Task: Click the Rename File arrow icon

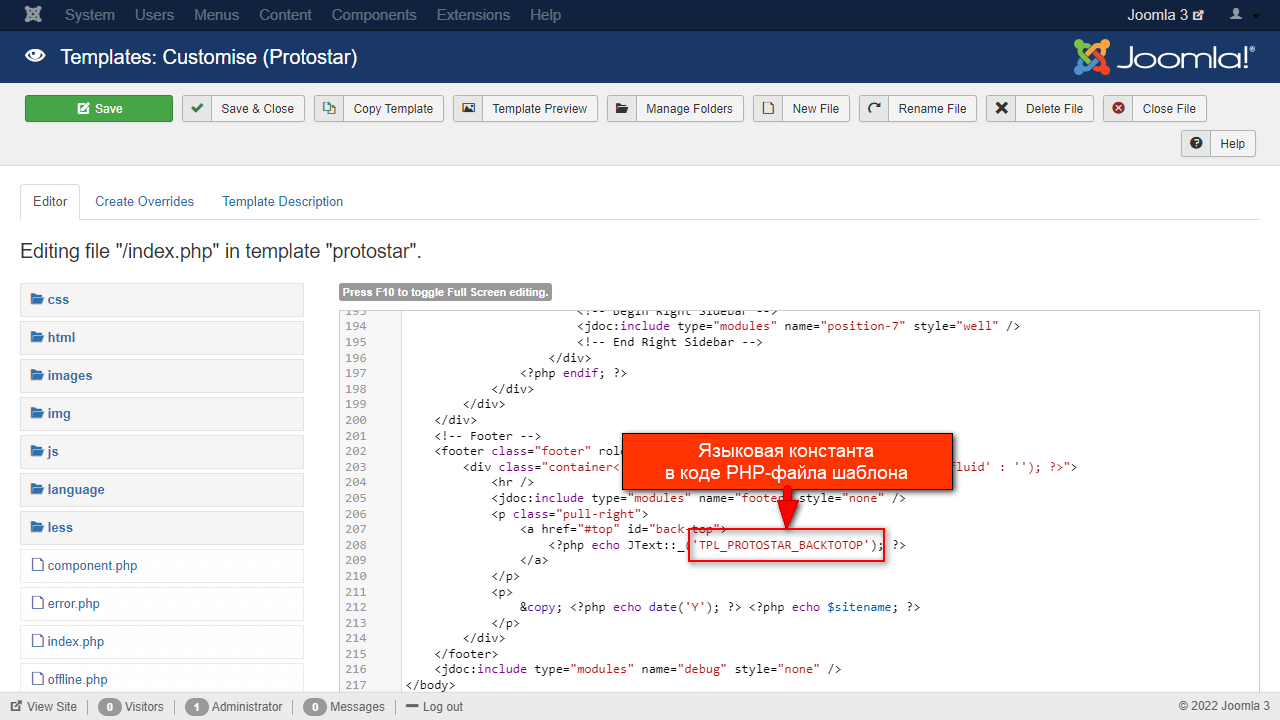Action: (875, 108)
